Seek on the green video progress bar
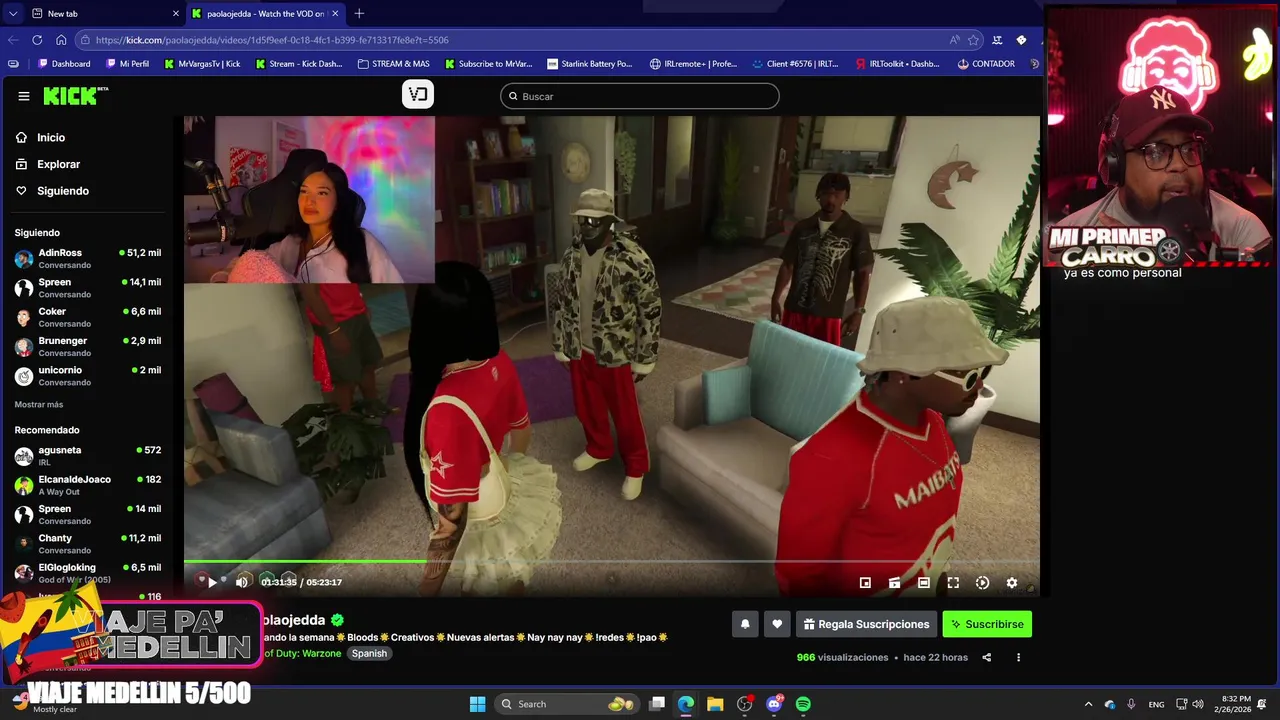 tap(611, 562)
